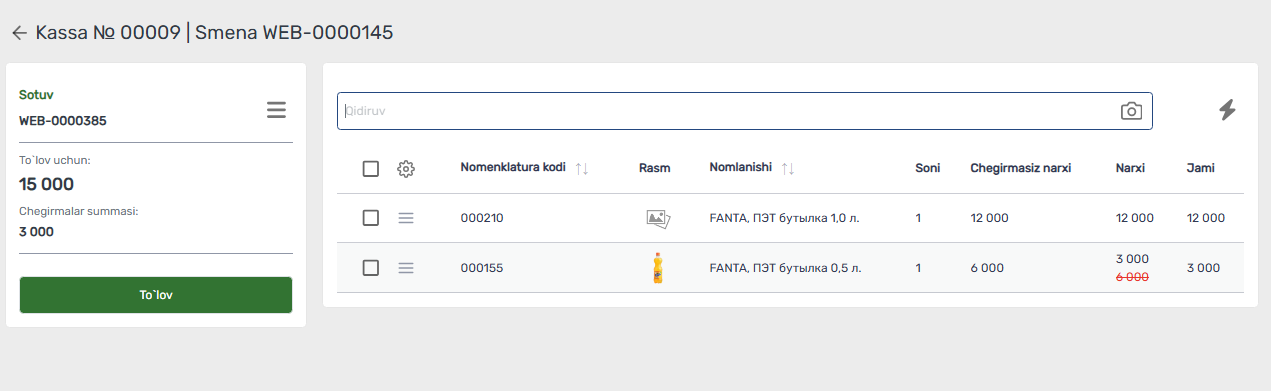Screen dimensions: 1271x391
Task: Click placeholder image icon for FANTA 1,0 л.
Action: tap(657, 218)
